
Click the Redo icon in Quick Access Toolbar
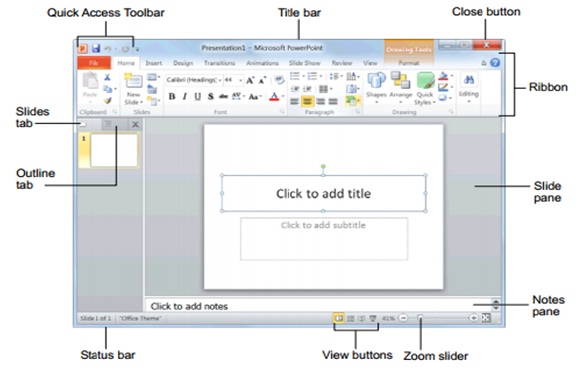click(x=126, y=49)
